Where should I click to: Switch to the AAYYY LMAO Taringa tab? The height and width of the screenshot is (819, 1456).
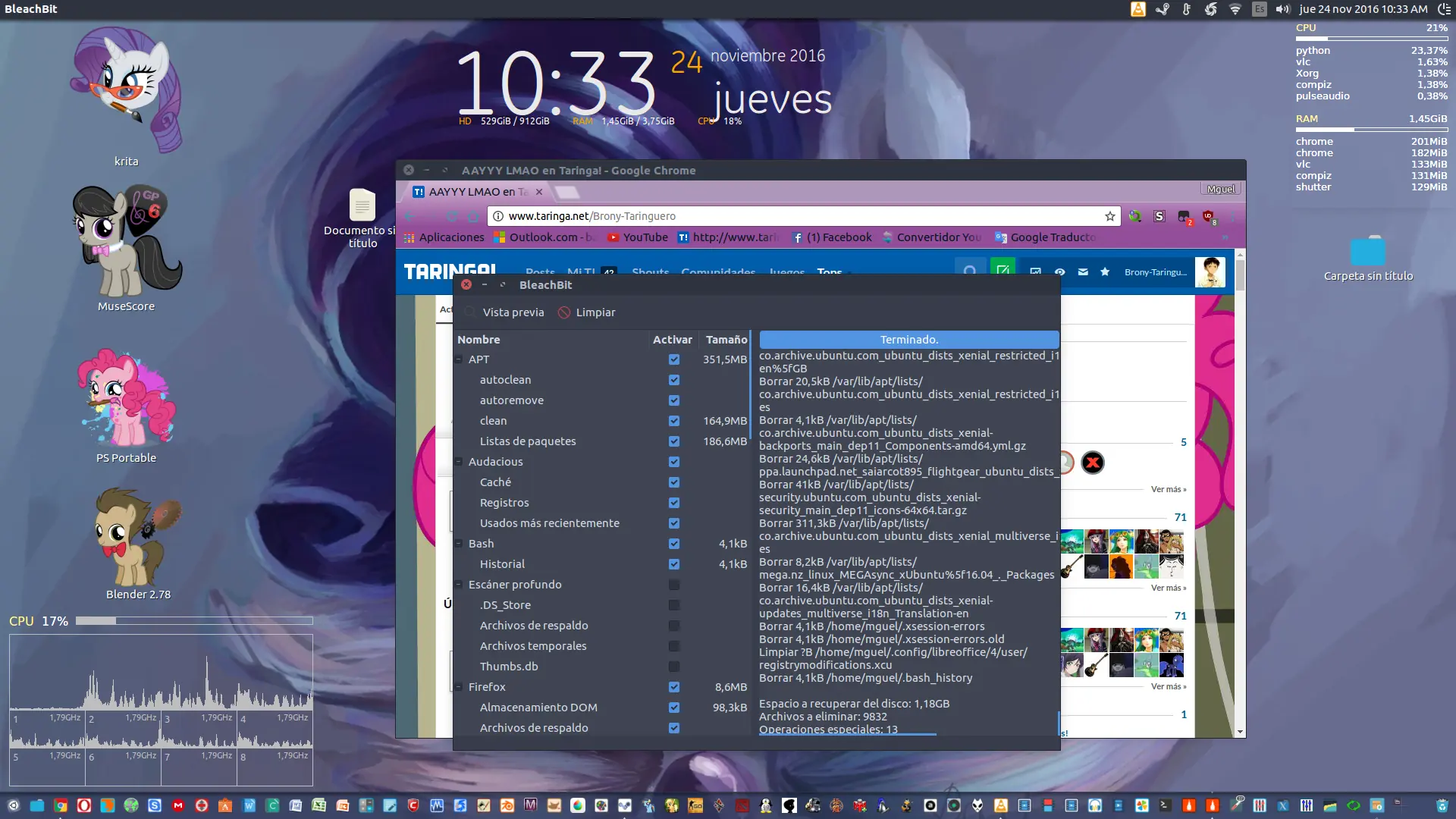474,192
